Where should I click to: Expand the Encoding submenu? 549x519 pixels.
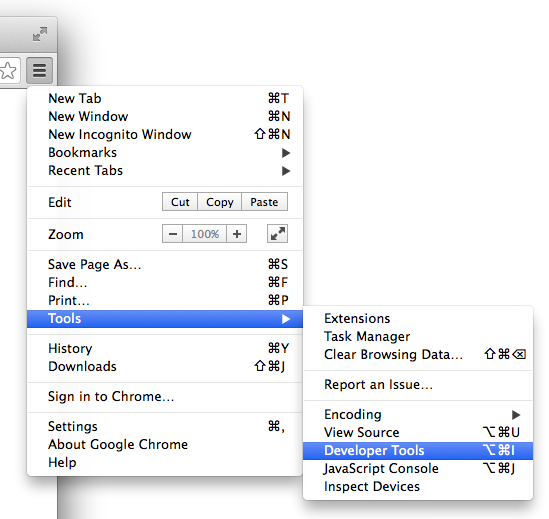coord(418,414)
